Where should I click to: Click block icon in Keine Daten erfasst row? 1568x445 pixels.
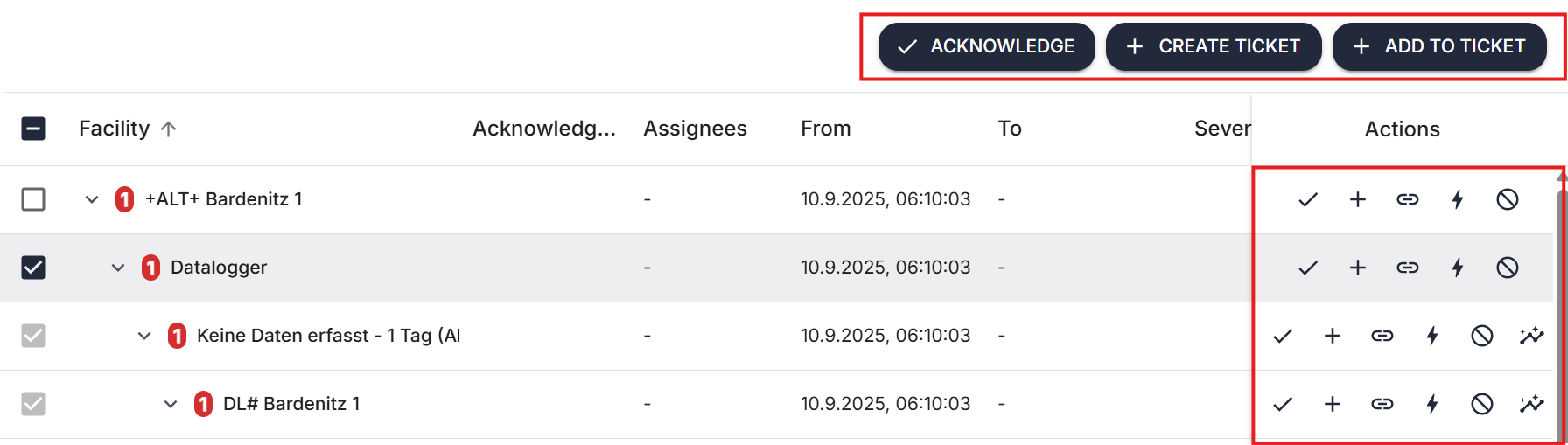point(1482,336)
